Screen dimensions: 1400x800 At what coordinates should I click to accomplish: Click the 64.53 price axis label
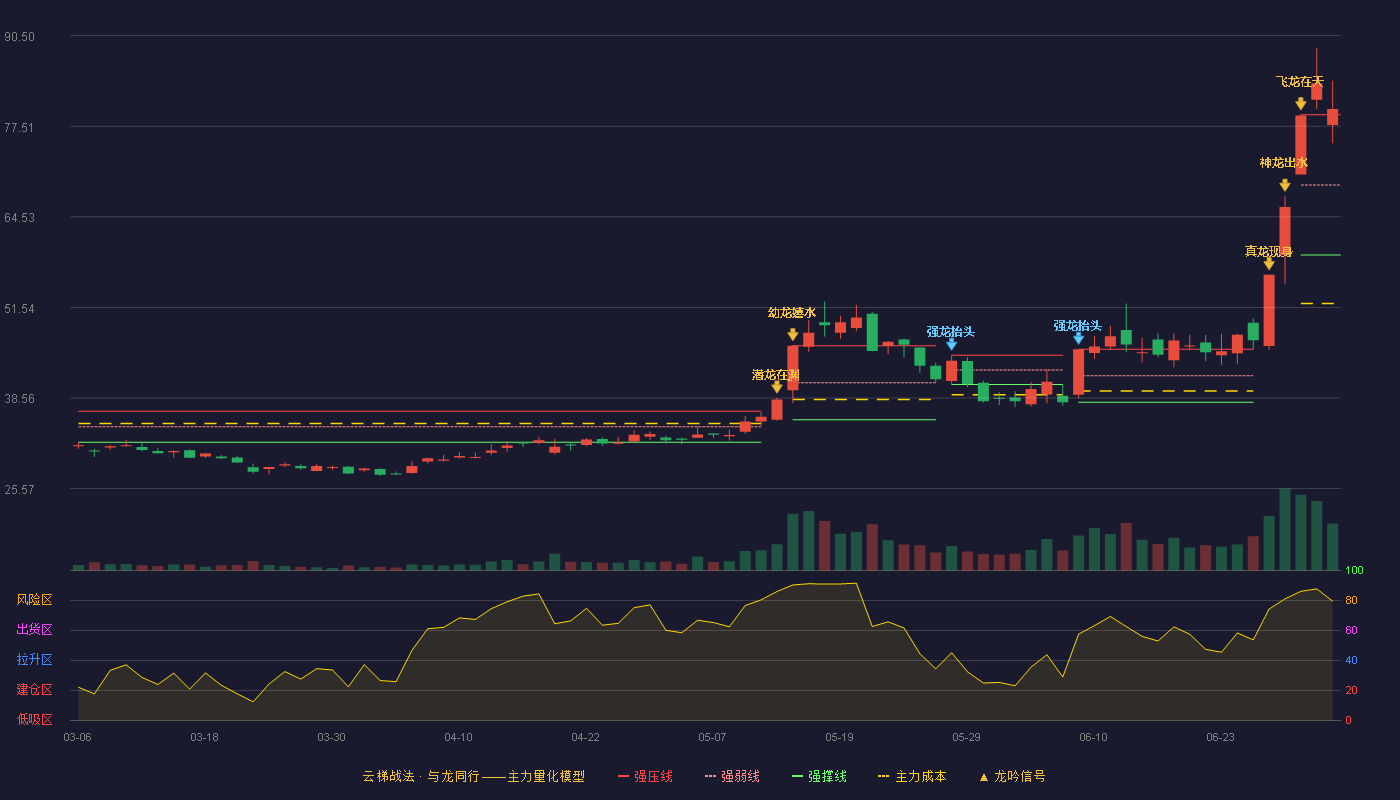[20, 218]
